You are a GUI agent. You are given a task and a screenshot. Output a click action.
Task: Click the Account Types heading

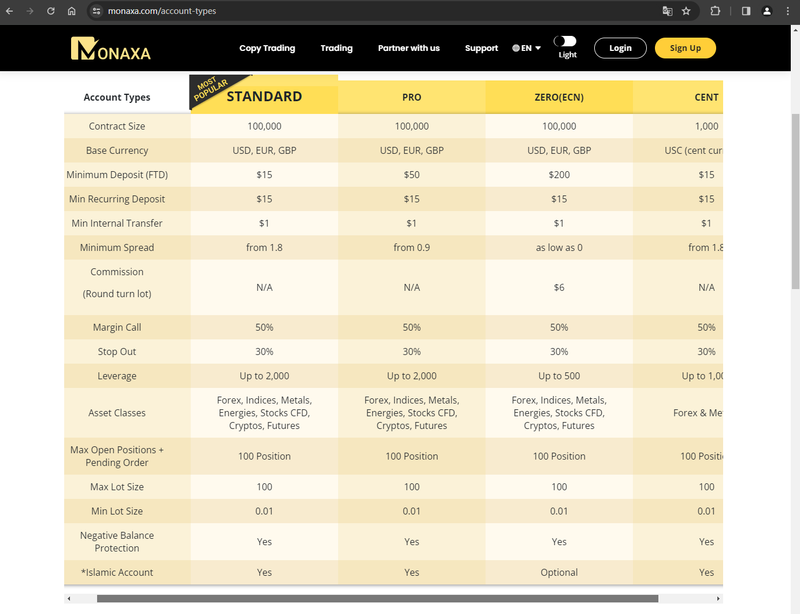pyautogui.click(x=117, y=97)
